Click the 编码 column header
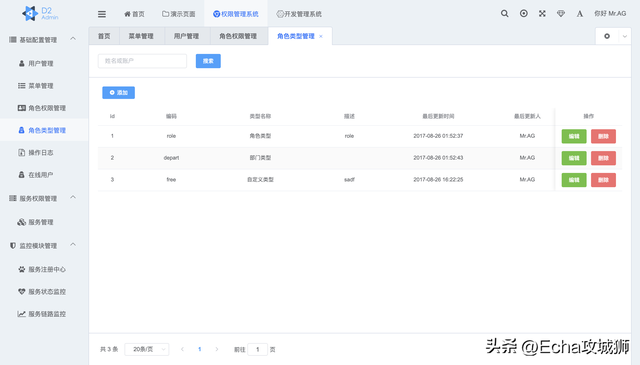Screen dimensions: 640x365 (171, 116)
